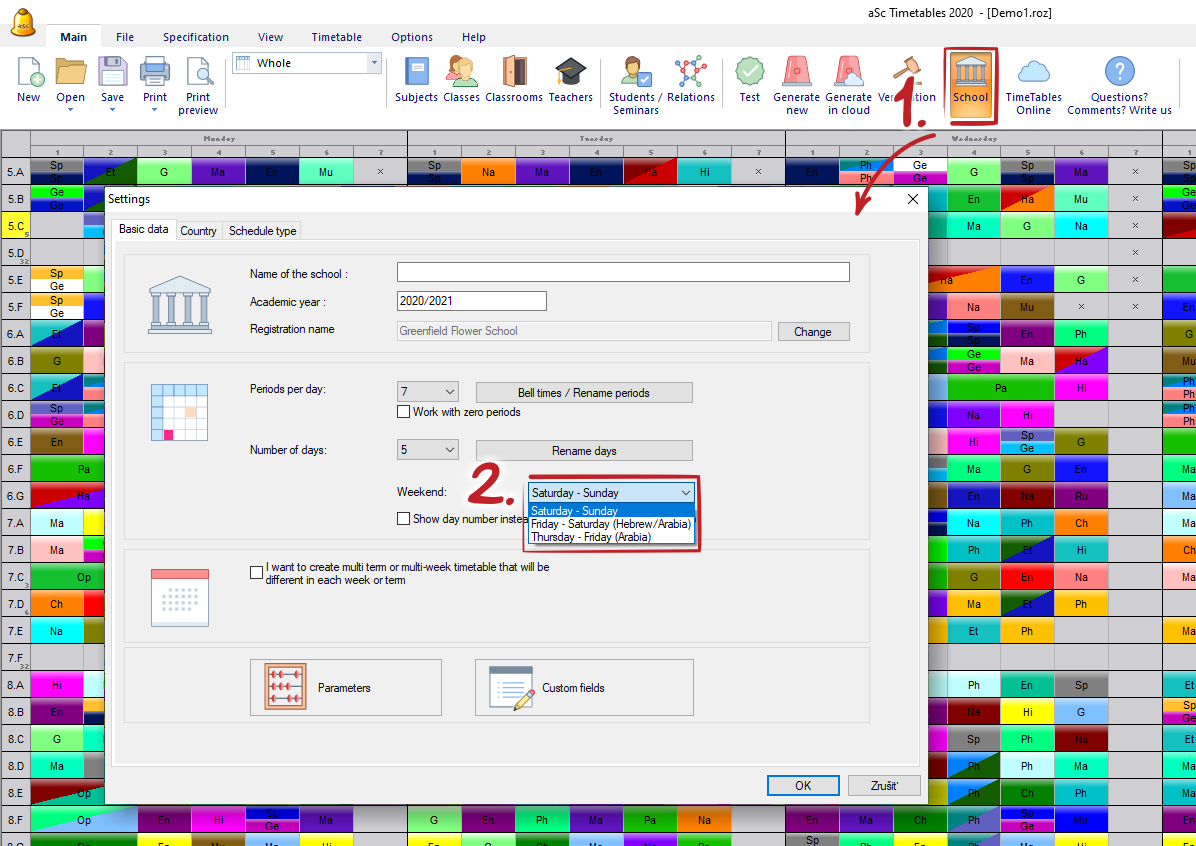
Task: Select class row 5.A header
Action: [16, 172]
